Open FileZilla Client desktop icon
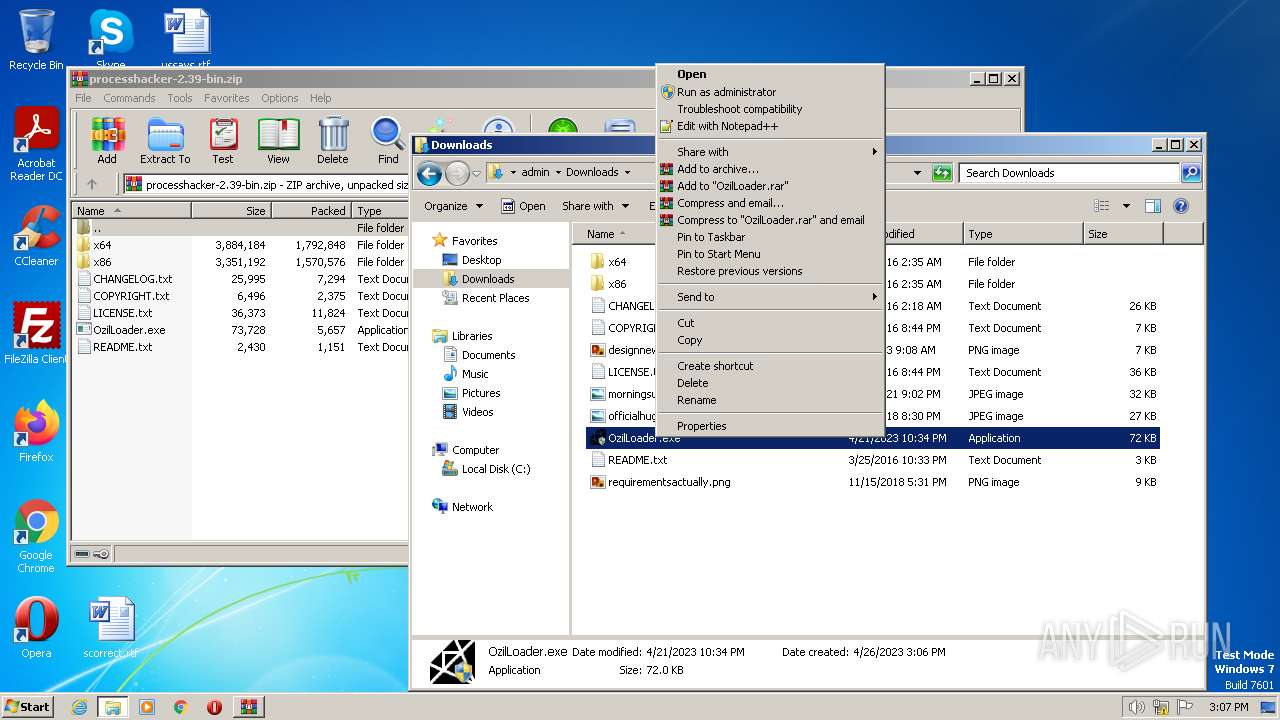Image resolution: width=1280 pixels, height=720 pixels. pos(36,334)
